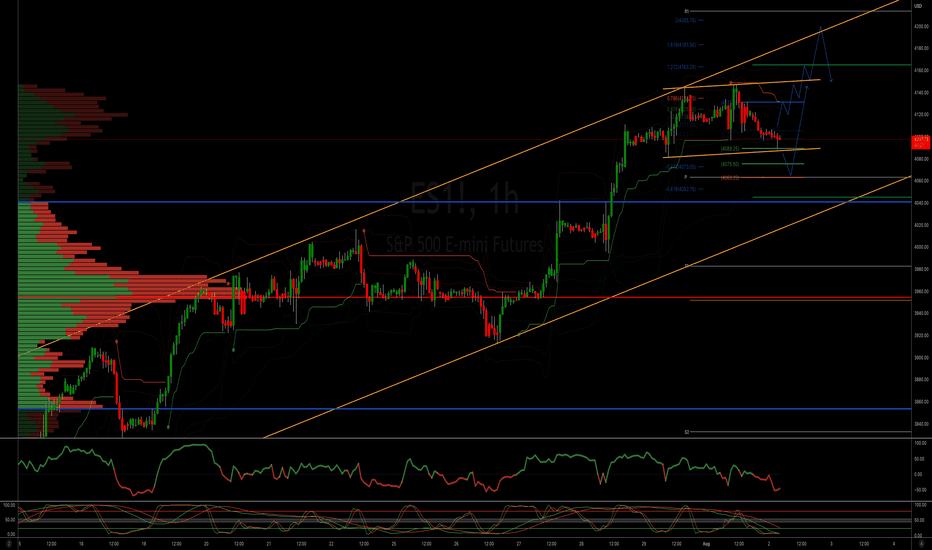
Task: Select the 4080.00 price axis label
Action: (922, 159)
